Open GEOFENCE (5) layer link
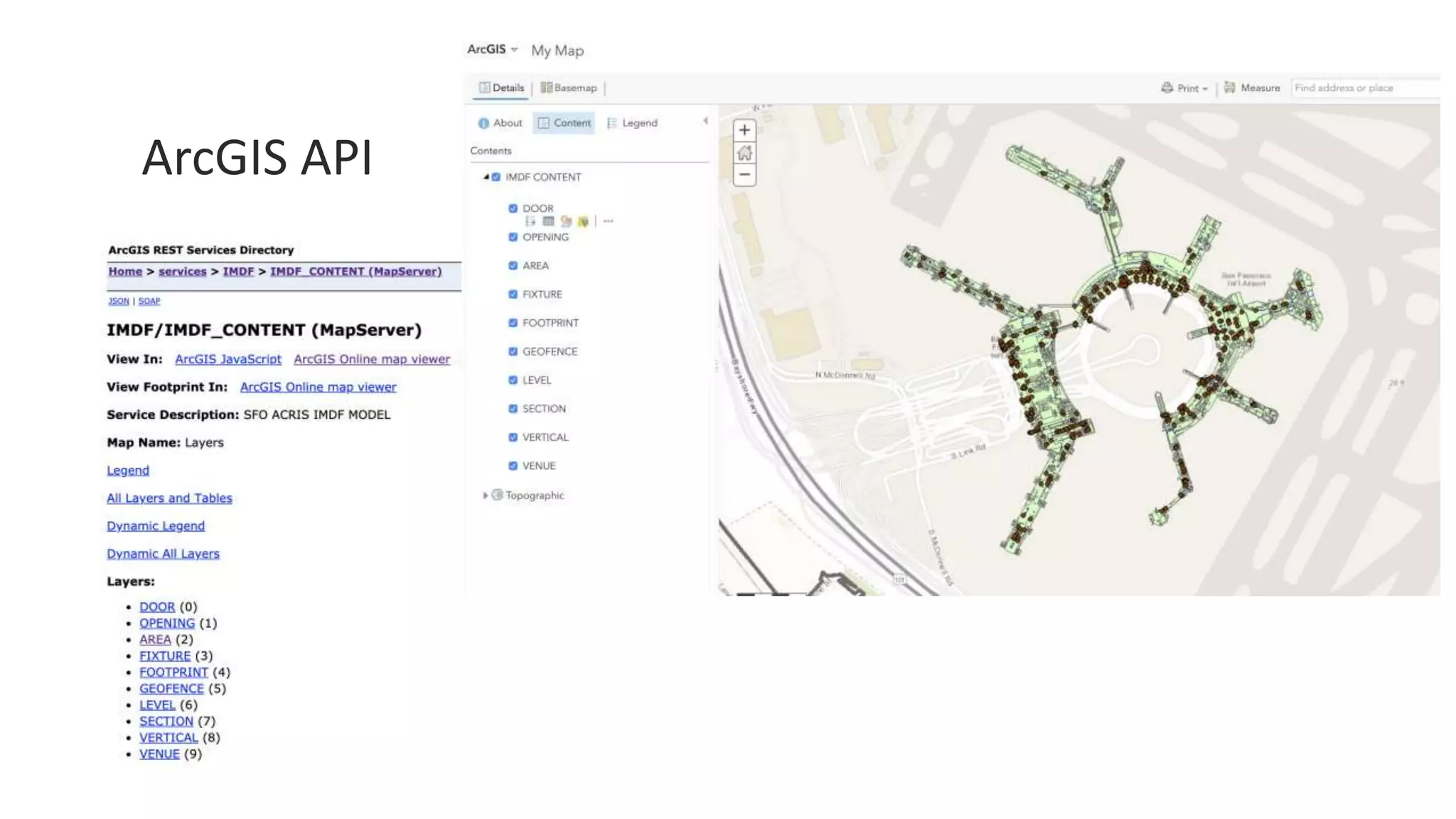The image size is (1456, 819). (x=171, y=689)
